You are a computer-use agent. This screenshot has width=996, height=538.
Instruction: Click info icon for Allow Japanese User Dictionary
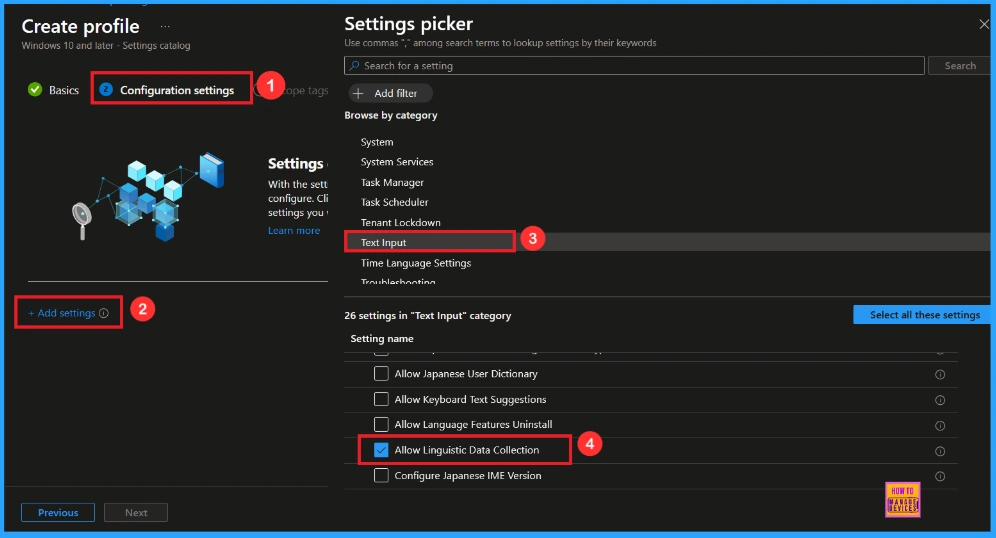[939, 374]
